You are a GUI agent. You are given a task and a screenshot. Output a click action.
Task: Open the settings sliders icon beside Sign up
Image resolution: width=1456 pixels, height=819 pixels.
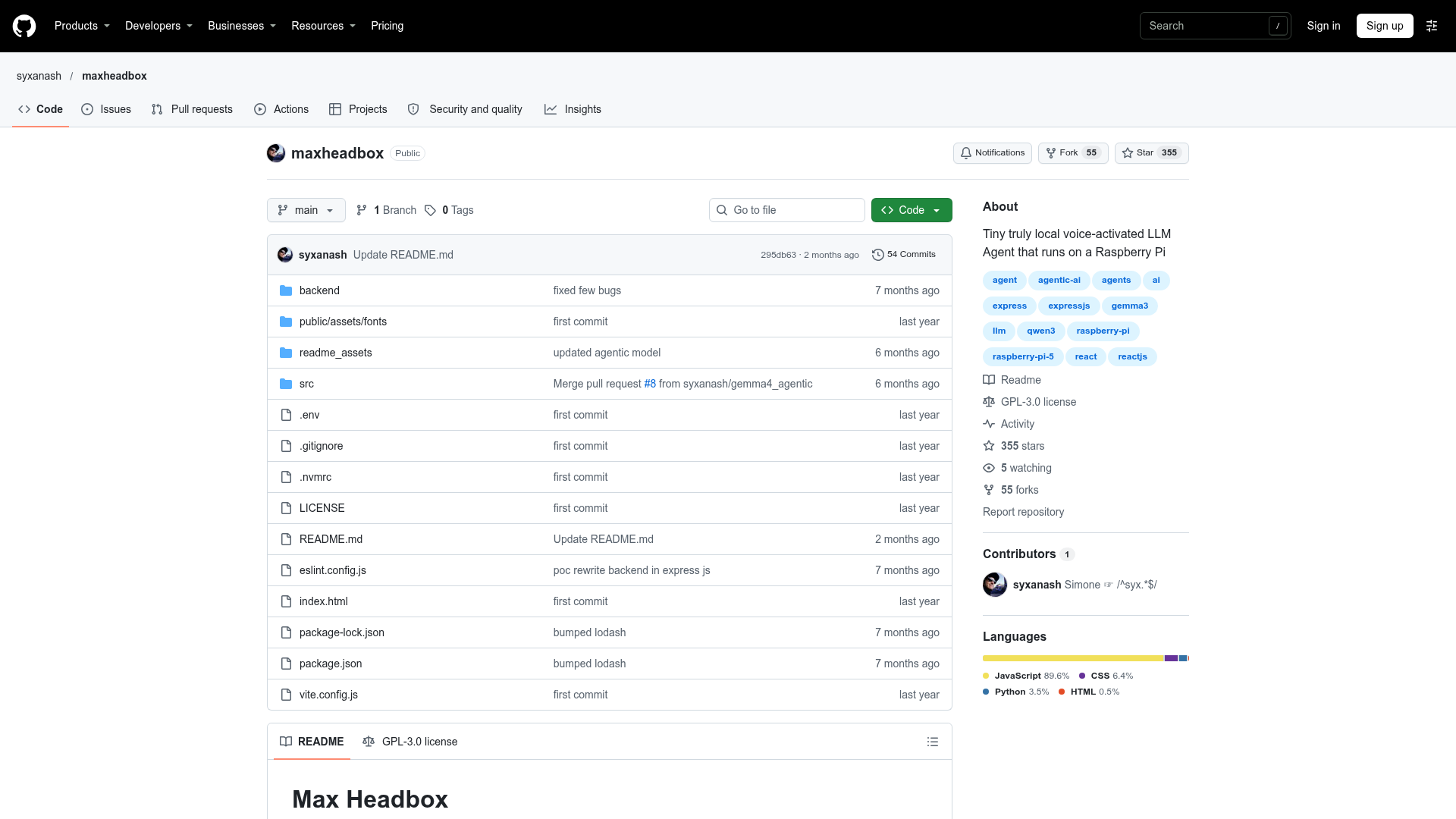pyautogui.click(x=1432, y=26)
